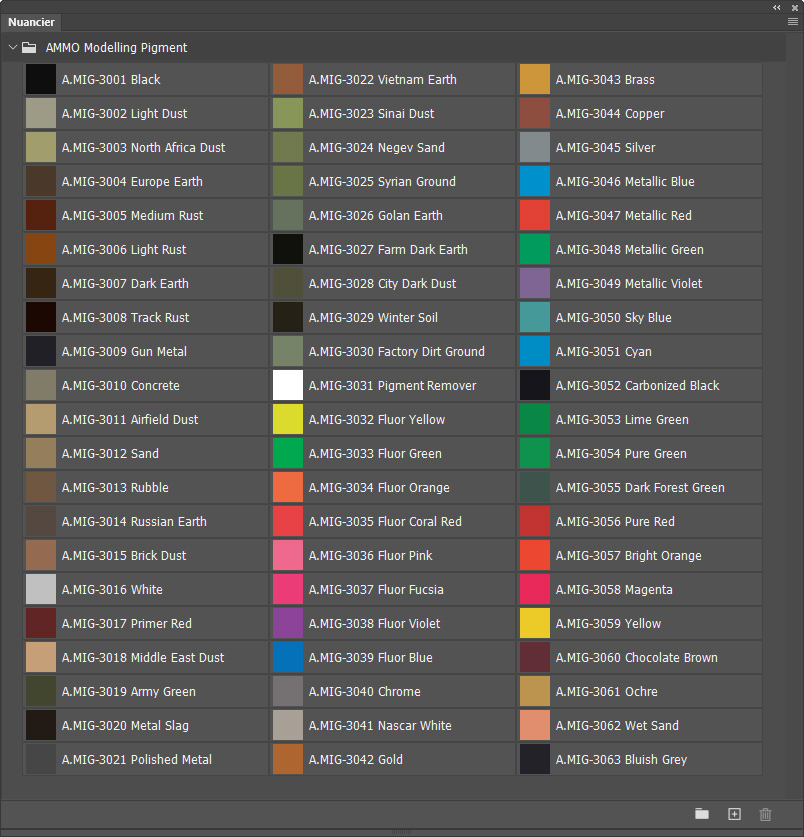
Task: Close the Nuancier panel with X
Action: [x=794, y=7]
